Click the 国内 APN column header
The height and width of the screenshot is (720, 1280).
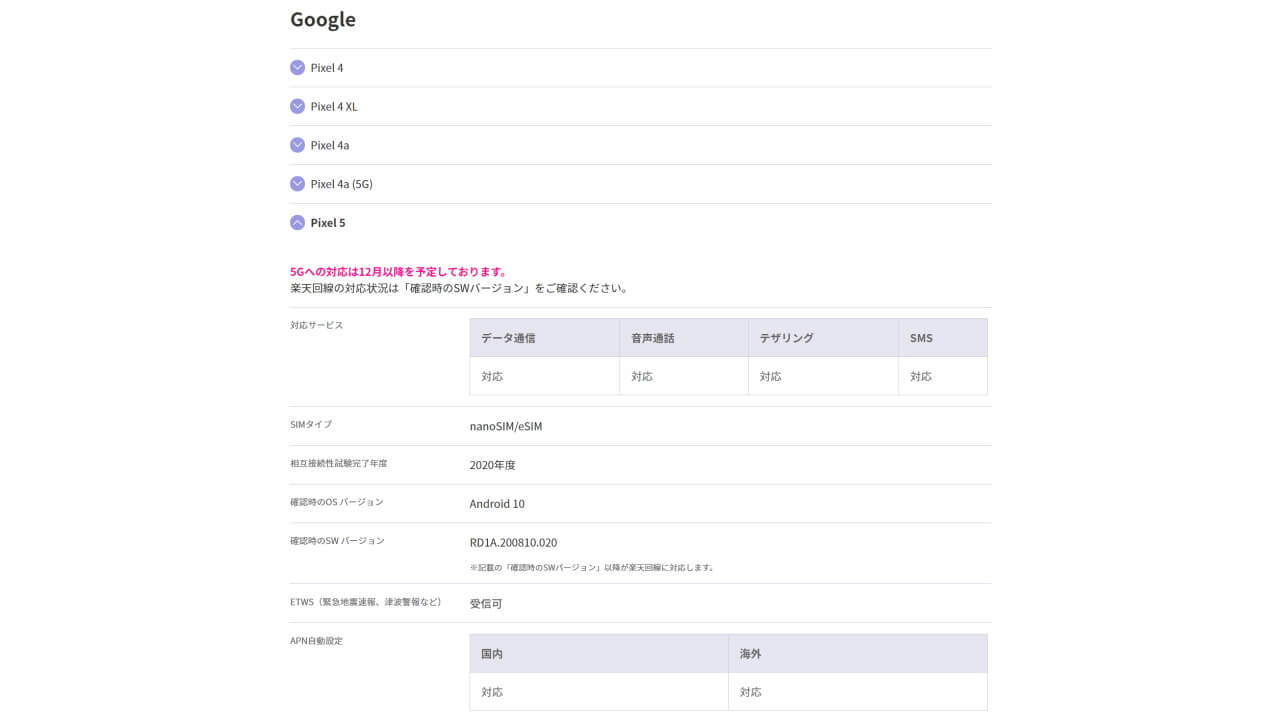pyautogui.click(x=492, y=654)
